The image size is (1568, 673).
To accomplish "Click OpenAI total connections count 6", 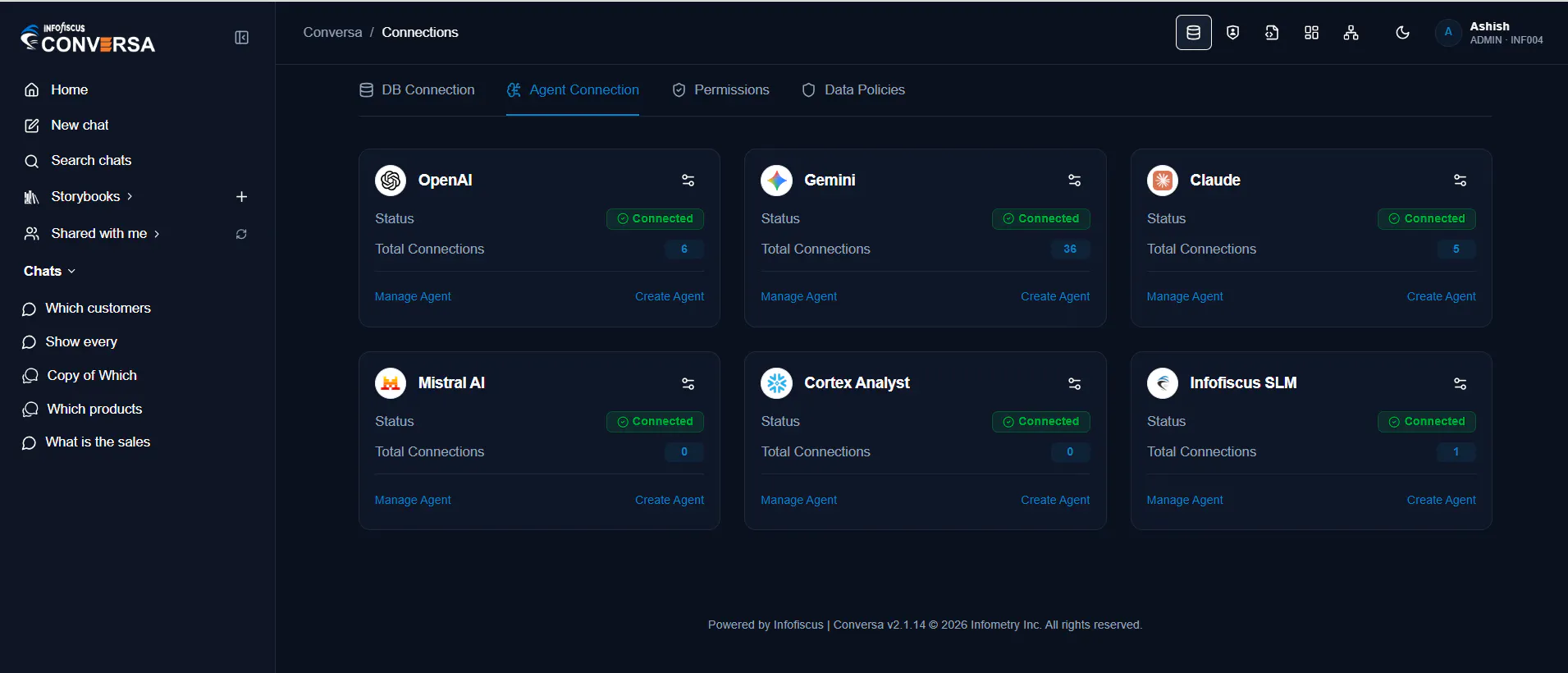I will coord(684,250).
